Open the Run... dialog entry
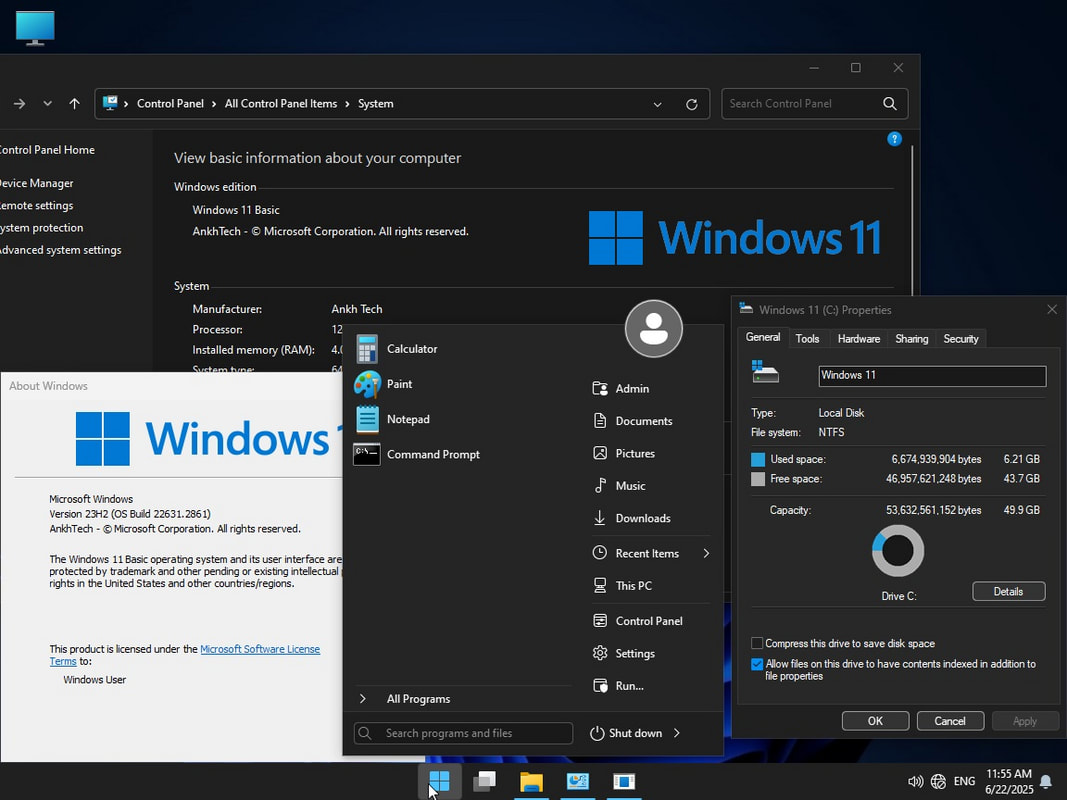Image resolution: width=1067 pixels, height=800 pixels. 618,686
